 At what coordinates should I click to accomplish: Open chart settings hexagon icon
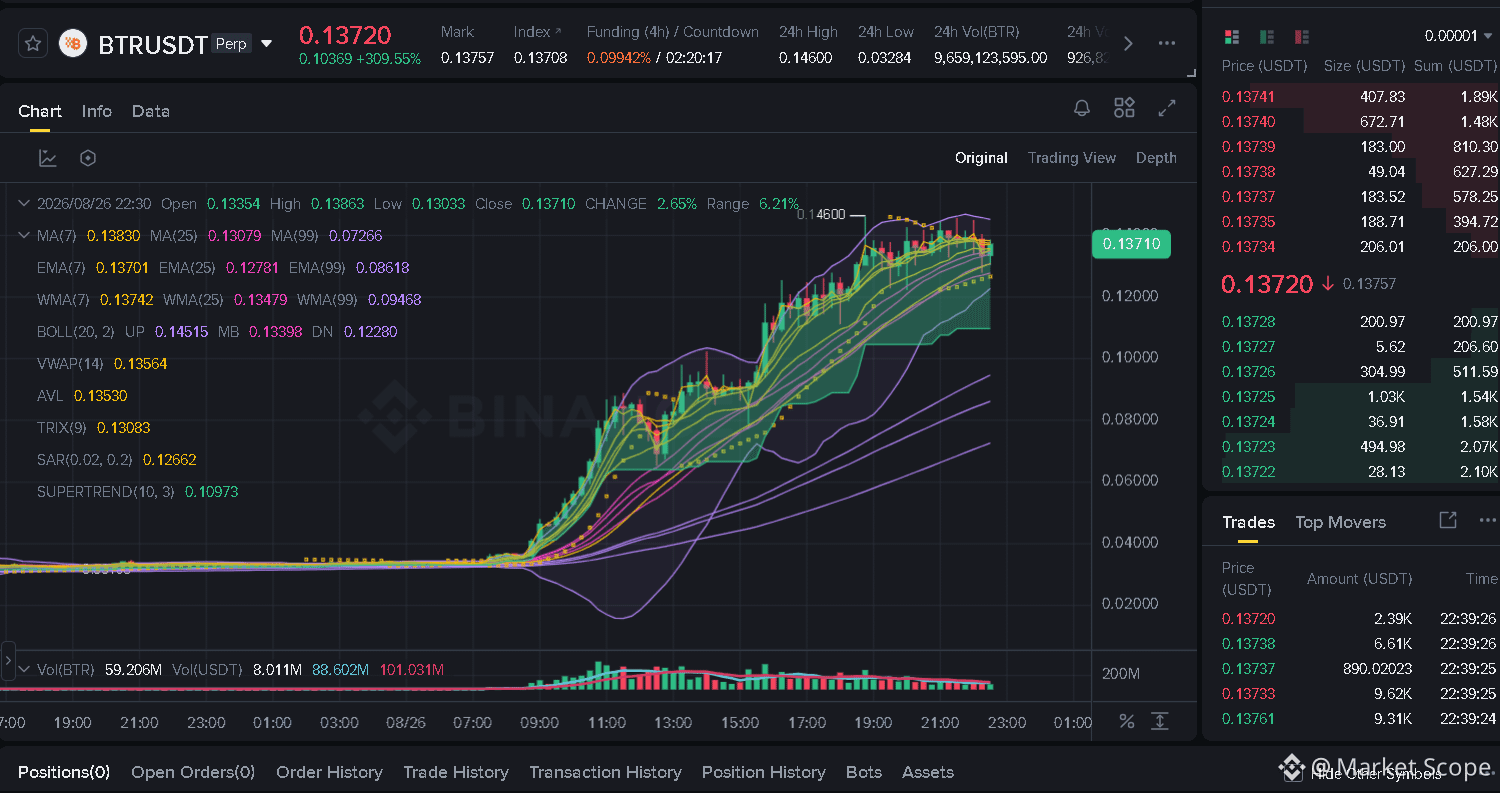coord(88,158)
